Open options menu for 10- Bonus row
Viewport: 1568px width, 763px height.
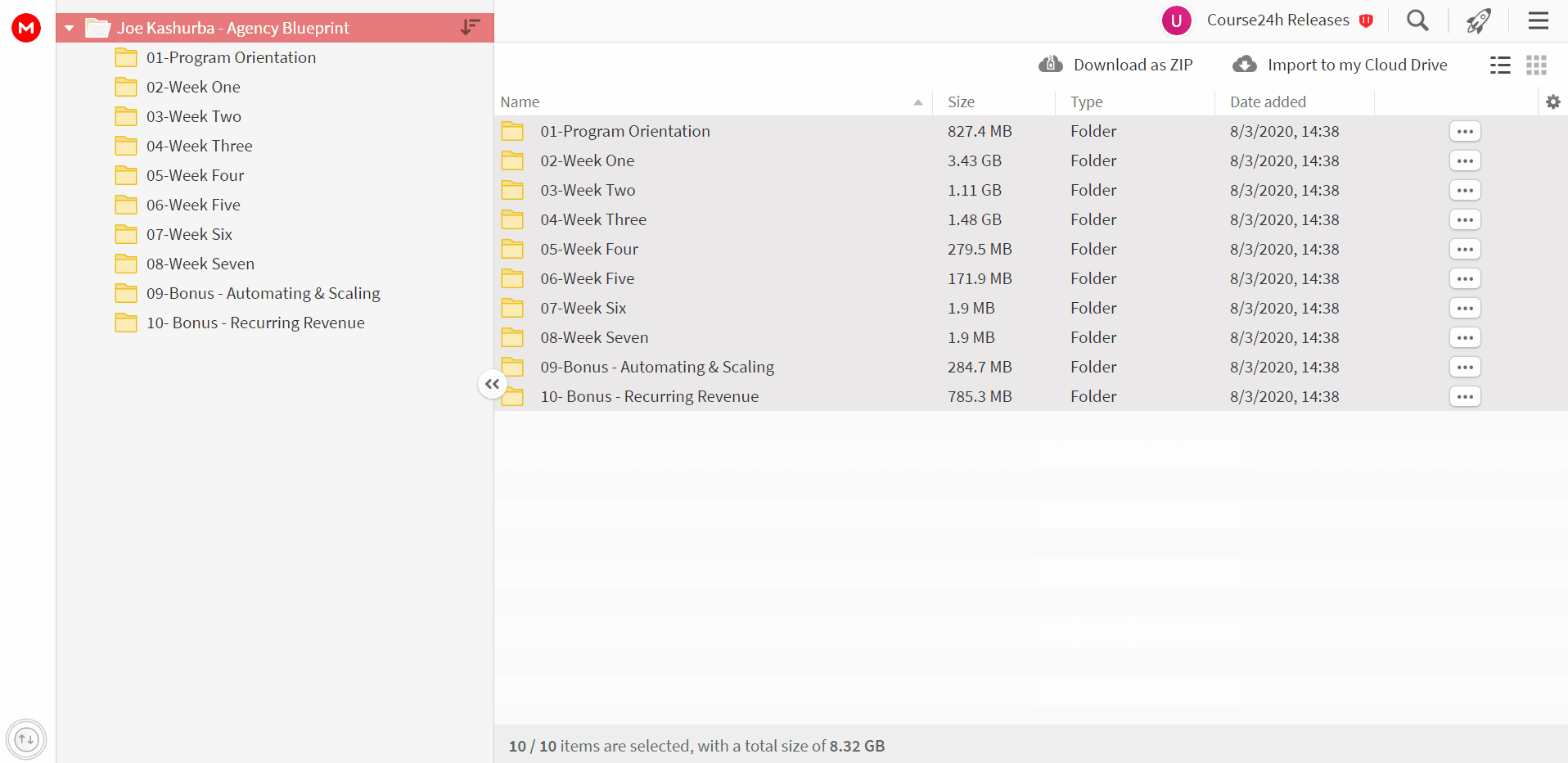point(1465,397)
